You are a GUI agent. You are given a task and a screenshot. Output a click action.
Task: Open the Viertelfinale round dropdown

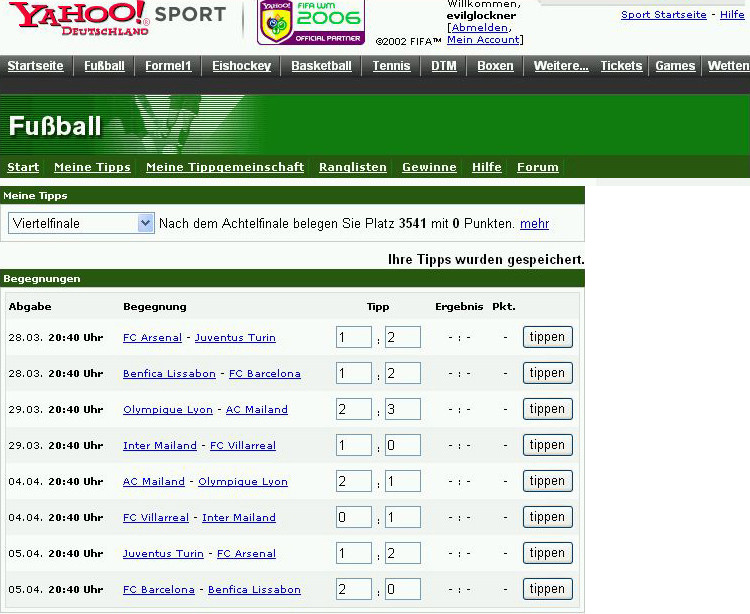(81, 223)
